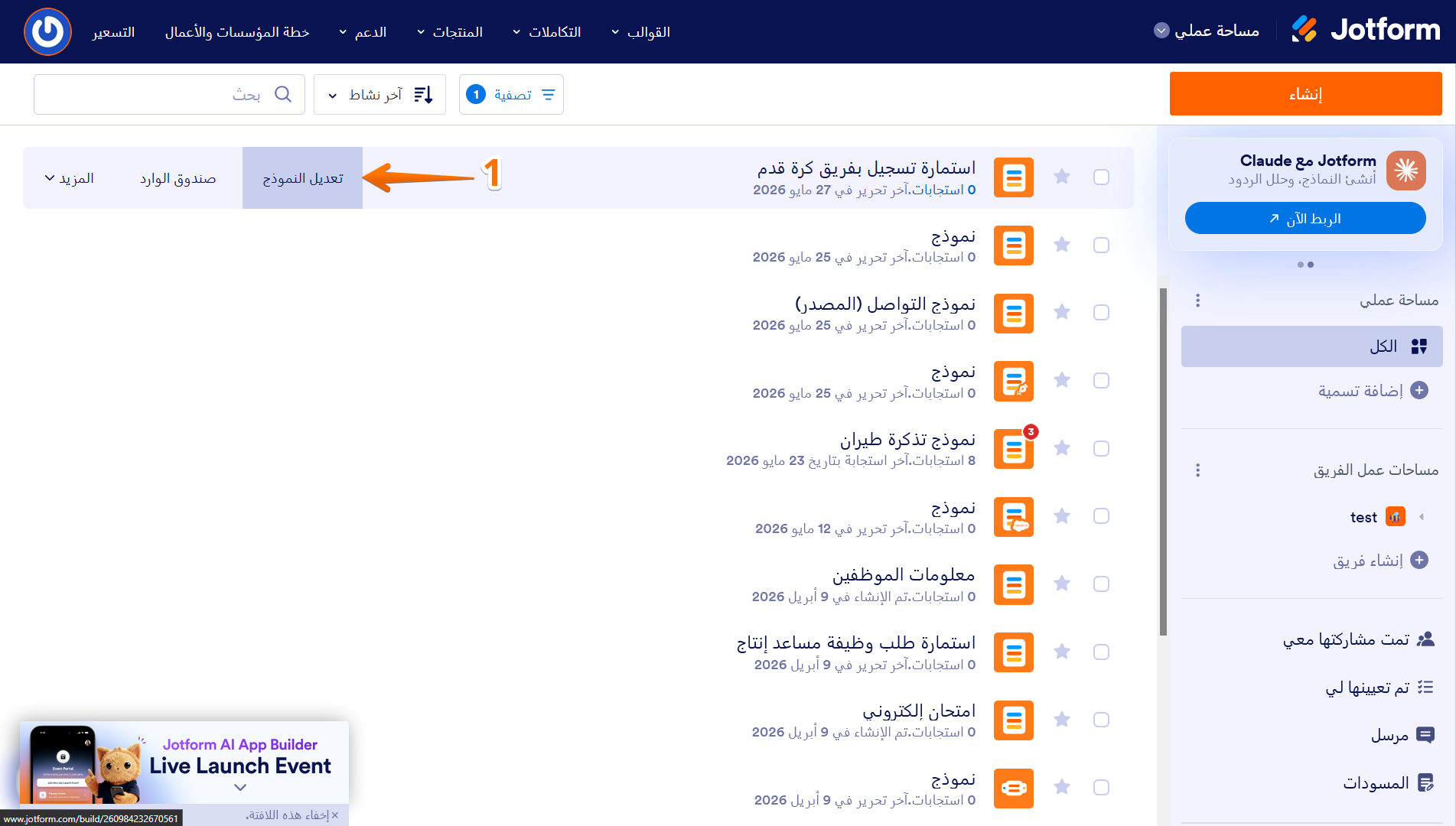Click the search magnifier icon

click(283, 94)
